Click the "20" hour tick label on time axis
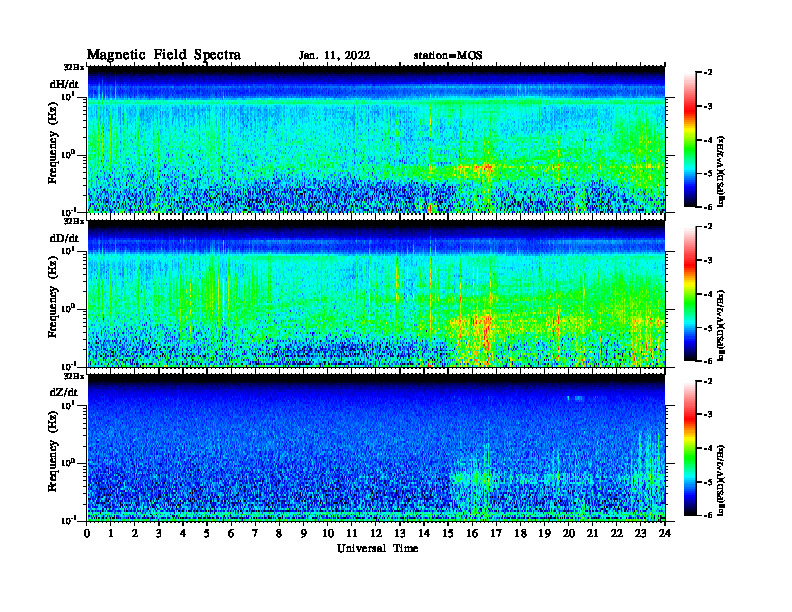792x612 pixels. pos(568,533)
